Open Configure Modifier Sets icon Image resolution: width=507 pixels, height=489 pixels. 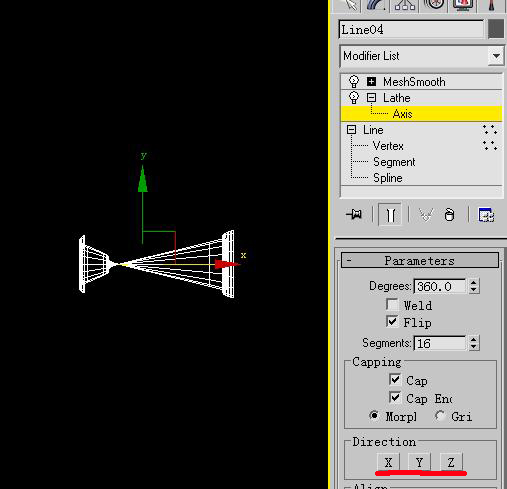486,215
